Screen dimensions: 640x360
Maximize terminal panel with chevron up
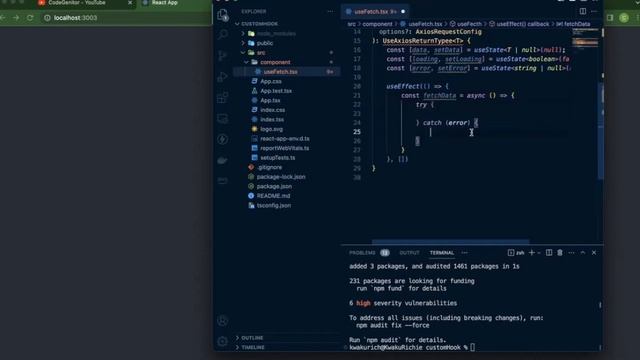point(583,253)
